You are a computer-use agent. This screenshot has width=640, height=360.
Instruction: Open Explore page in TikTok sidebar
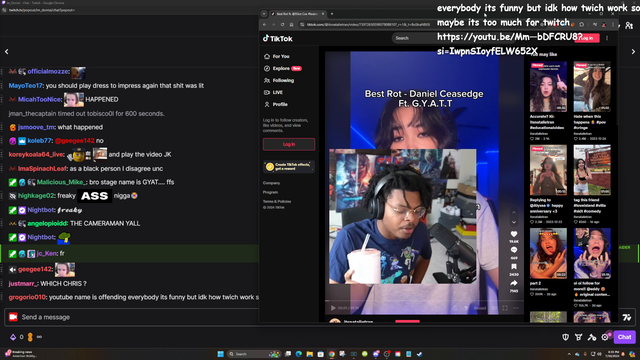(282, 68)
